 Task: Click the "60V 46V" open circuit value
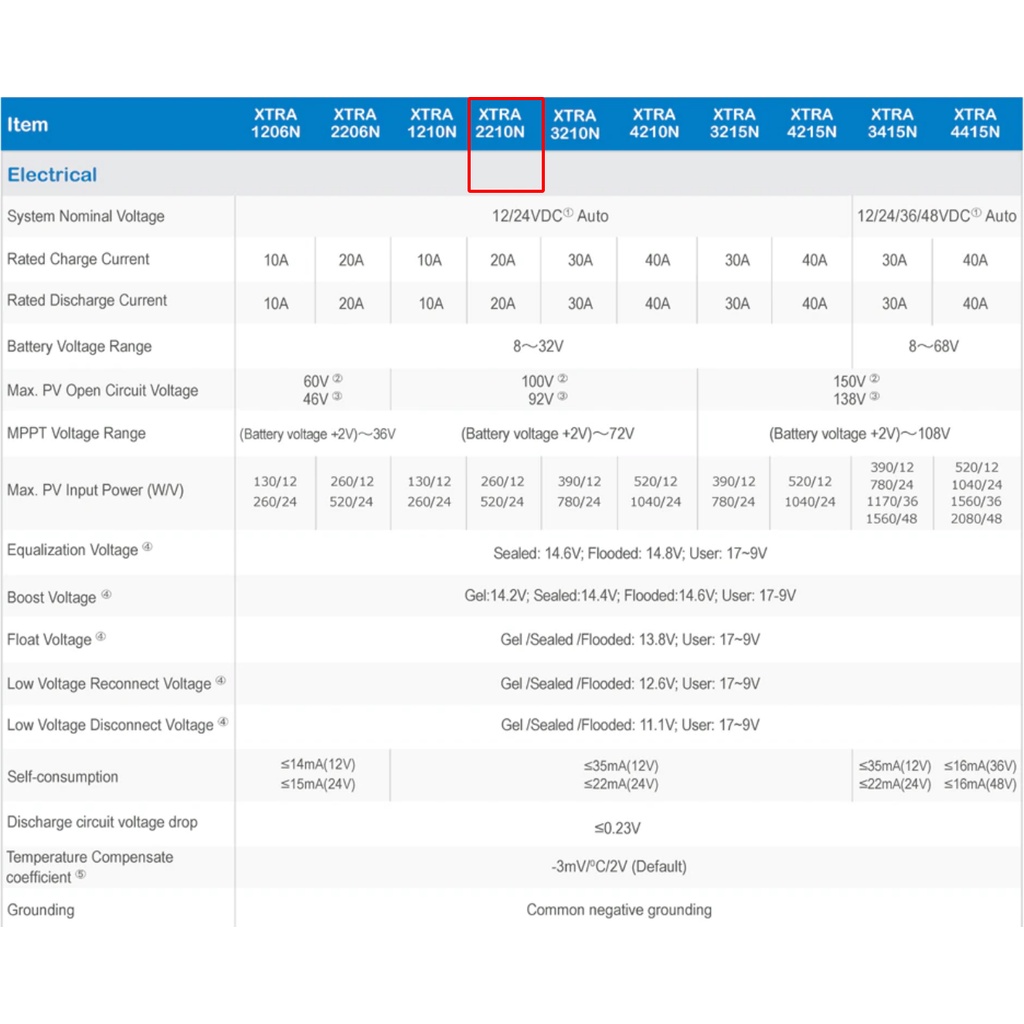point(322,390)
